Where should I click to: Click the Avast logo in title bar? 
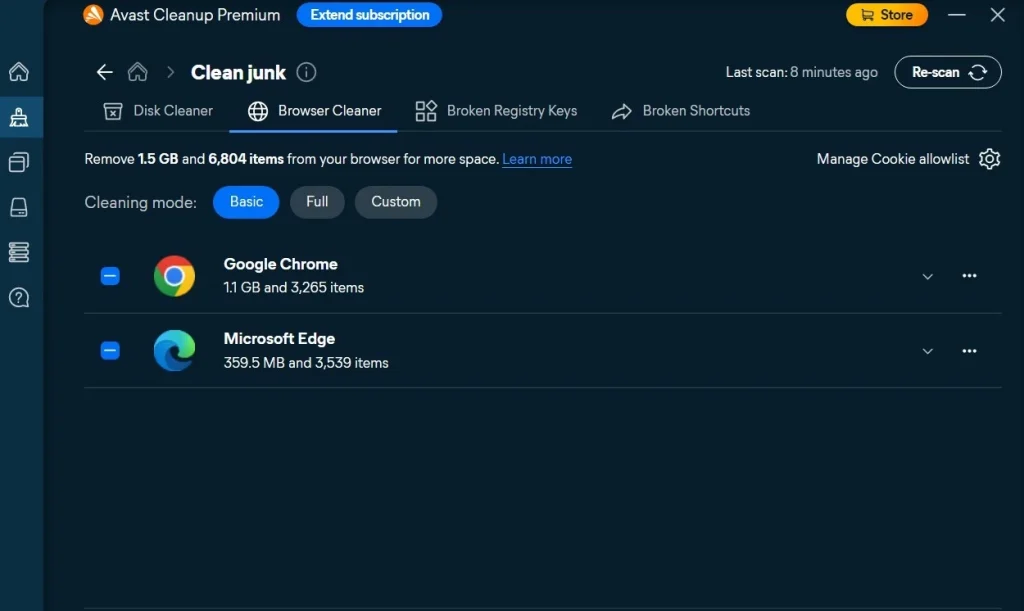tap(93, 14)
